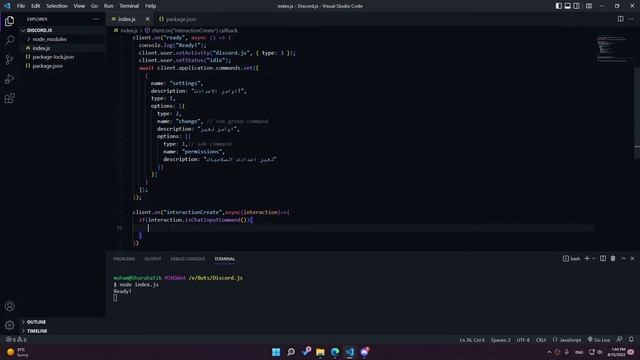Maximize the panel with the up chevron
This screenshot has width=640, height=360.
point(623,258)
